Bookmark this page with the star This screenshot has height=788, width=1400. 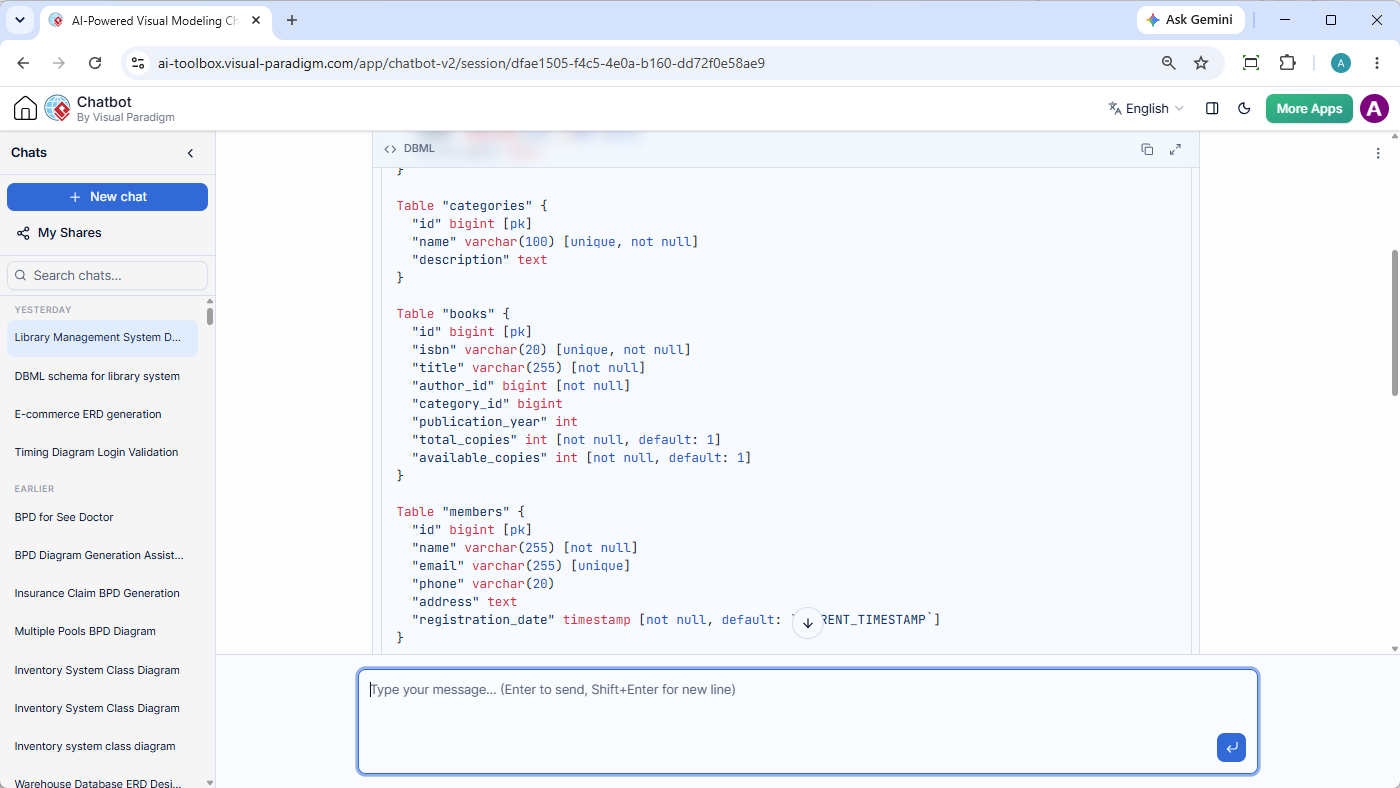coord(1201,63)
